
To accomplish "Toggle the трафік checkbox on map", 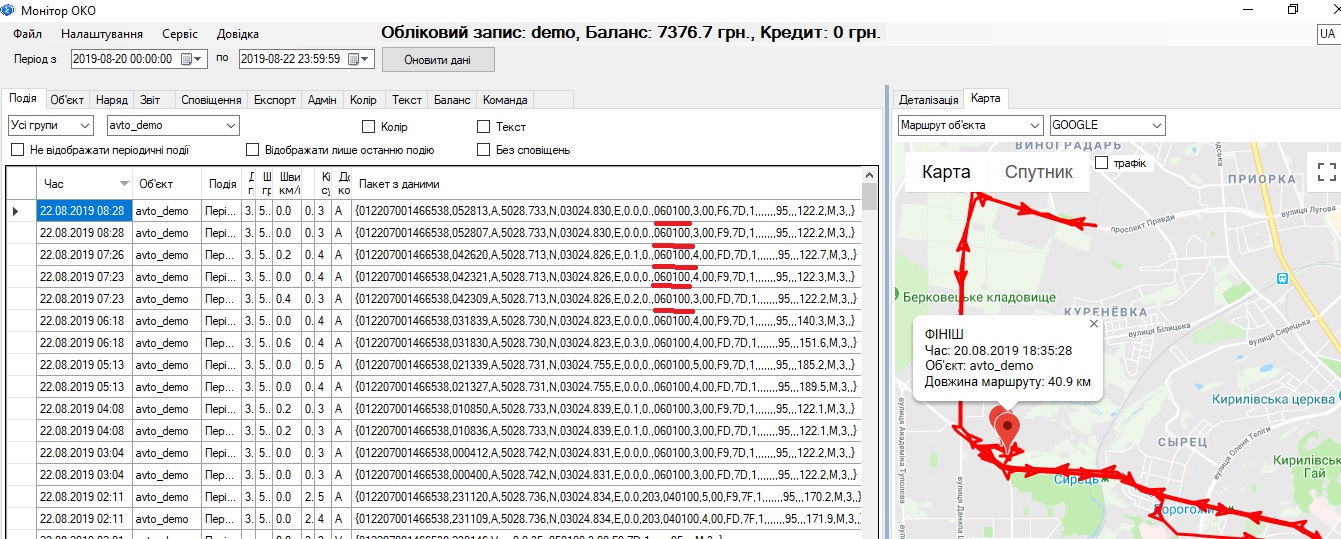I will (x=1102, y=163).
